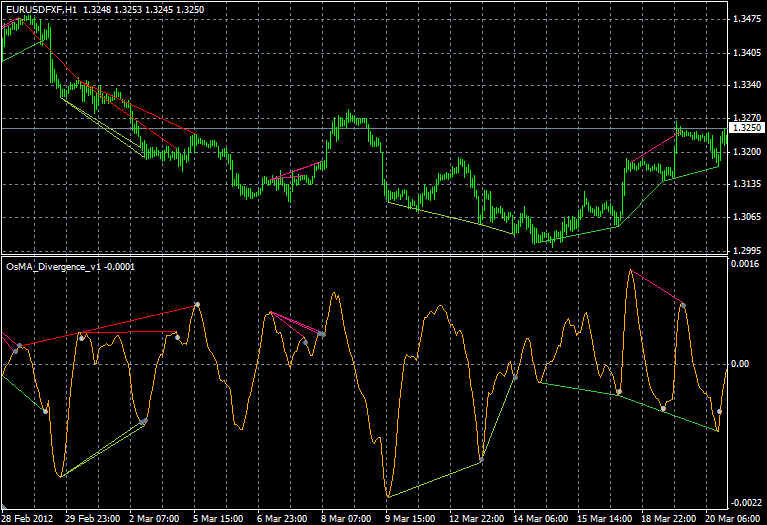The width and height of the screenshot is (767, 525).
Task: Click the 20 Mar 06:00 time label
Action: pos(732,519)
